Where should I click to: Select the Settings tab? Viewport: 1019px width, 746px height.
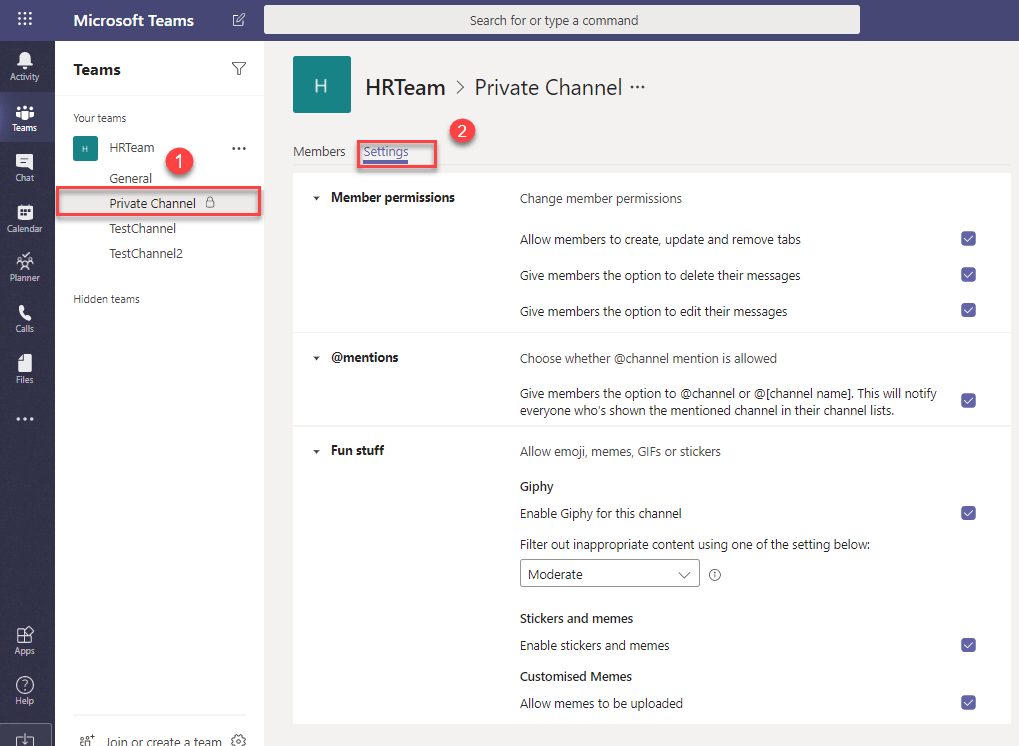pos(386,152)
